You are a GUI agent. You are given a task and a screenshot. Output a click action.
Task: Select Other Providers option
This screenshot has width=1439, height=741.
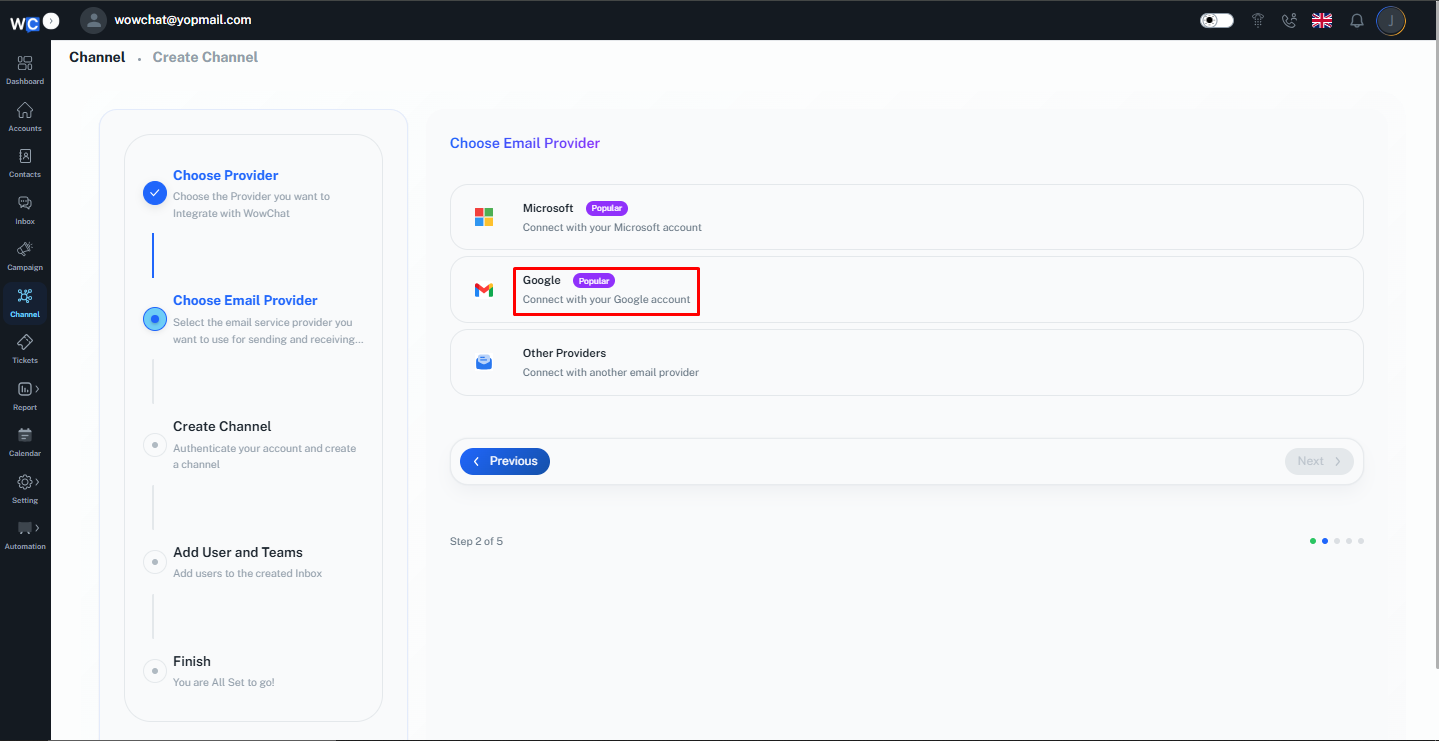pos(907,363)
